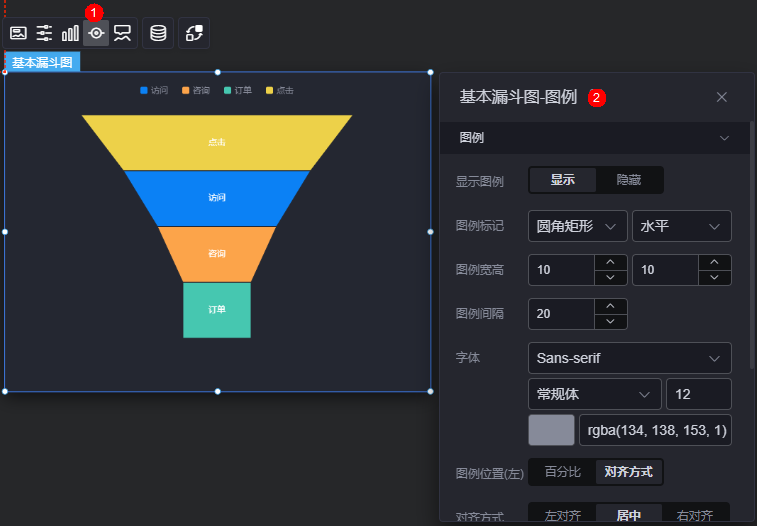The height and width of the screenshot is (526, 757).
Task: Choose 右对齐 alignment
Action: [695, 515]
